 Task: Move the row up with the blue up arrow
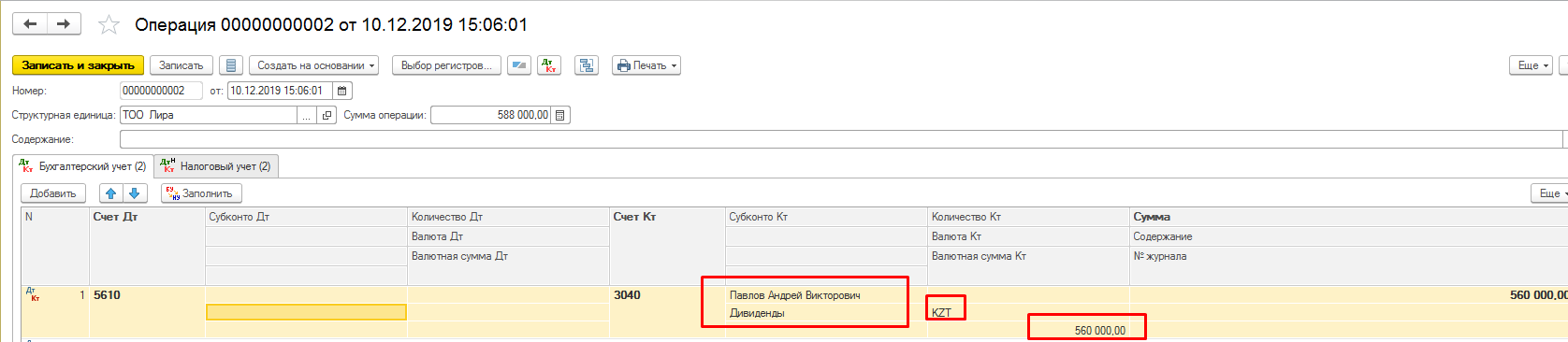pyautogui.click(x=111, y=193)
